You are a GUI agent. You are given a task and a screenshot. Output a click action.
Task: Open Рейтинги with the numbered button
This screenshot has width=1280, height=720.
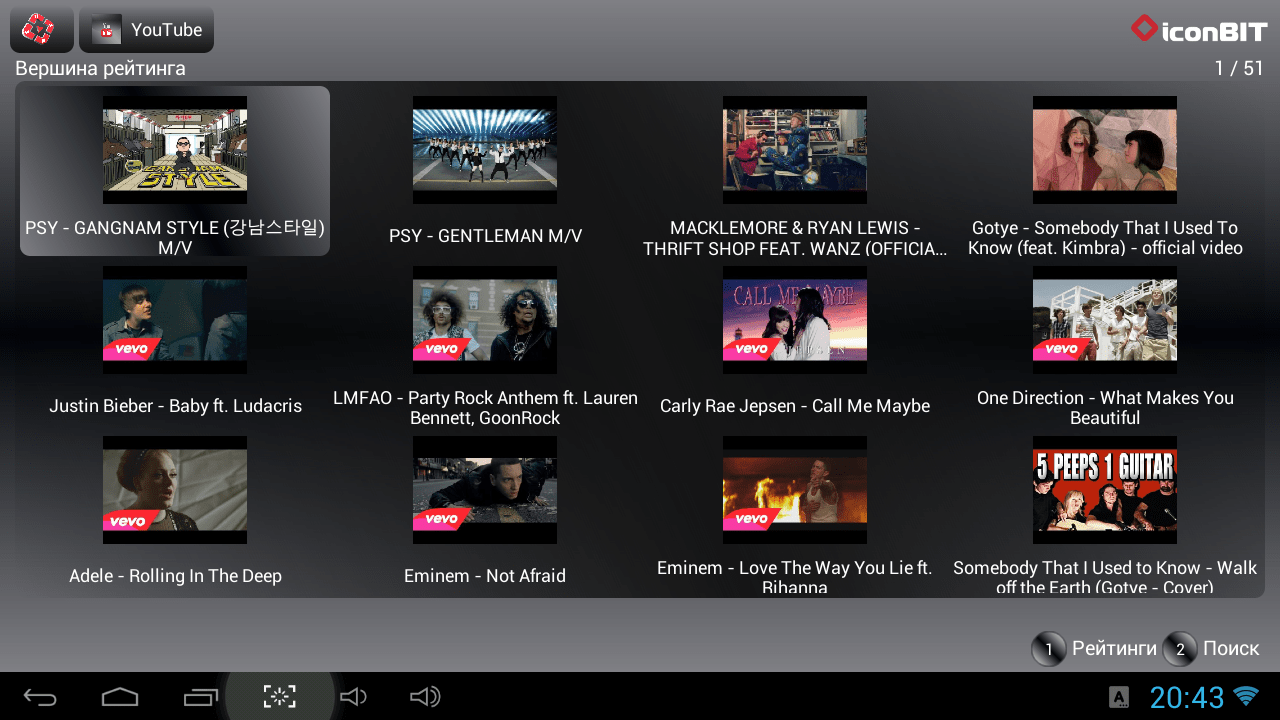point(1048,649)
